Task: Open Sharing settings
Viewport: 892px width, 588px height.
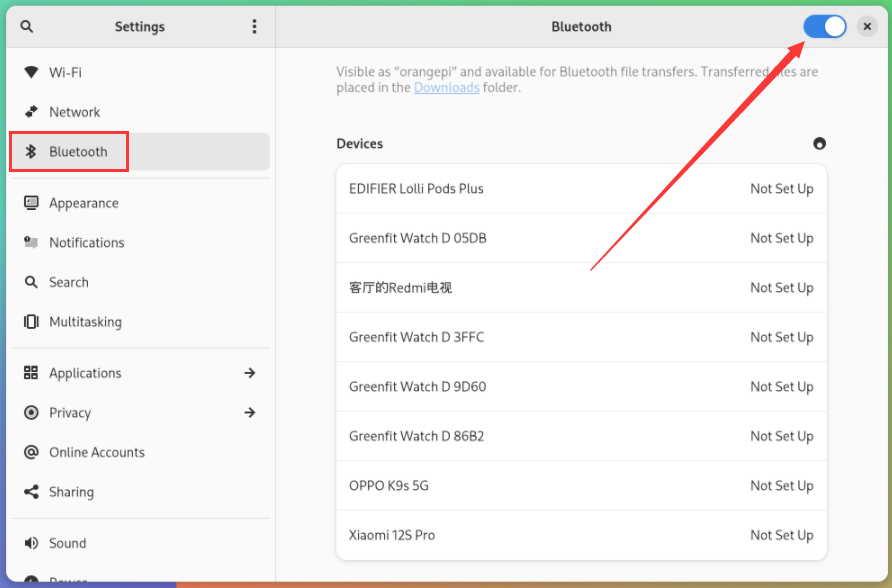Action: [x=141, y=492]
